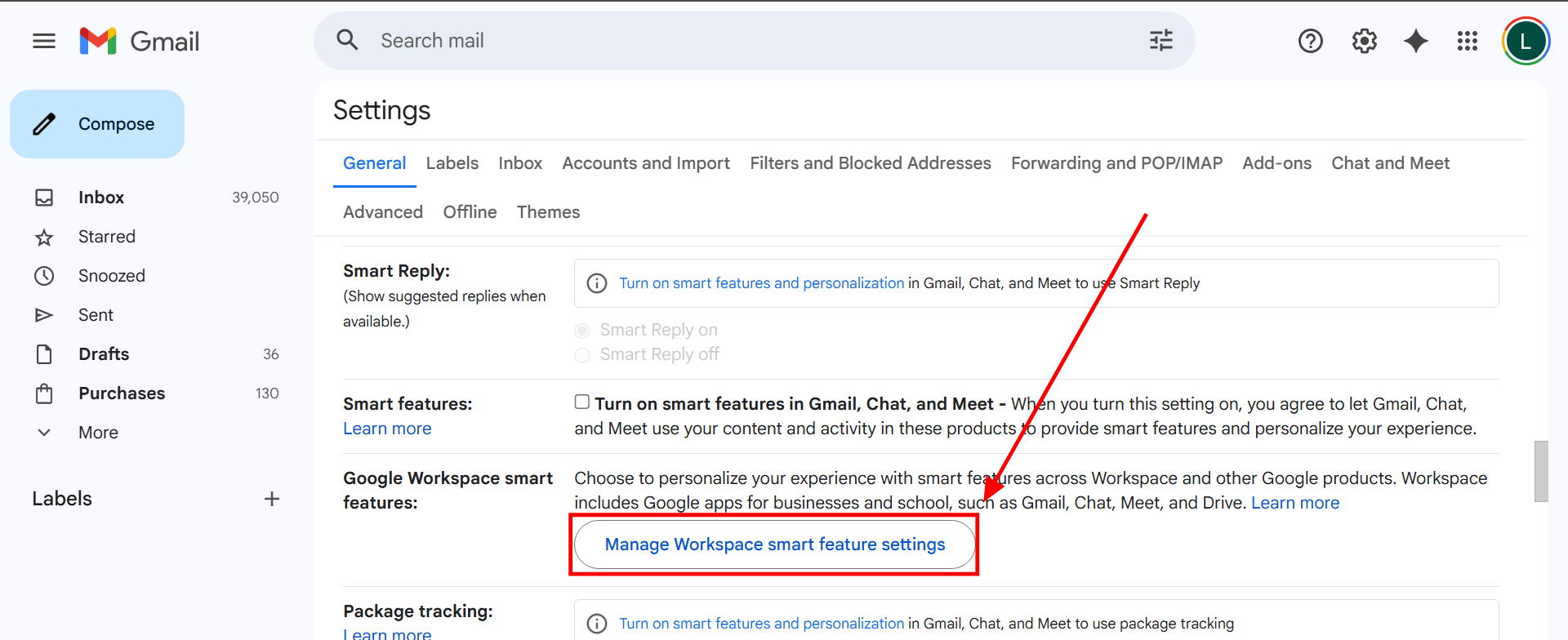Open the main menu hamburger icon
Screen dimensions: 1568x640
point(44,41)
